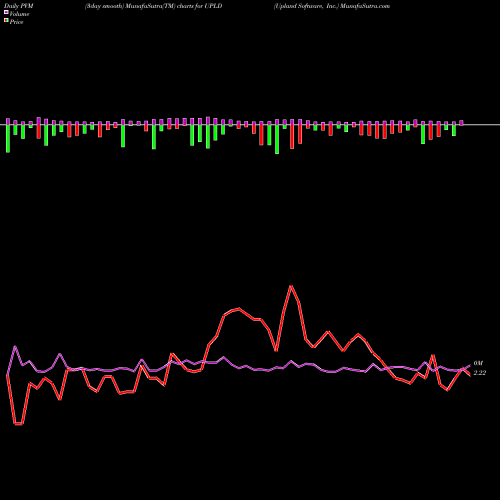Click the longest green bar at the chart's left edge
Viewport: 500px width, 500px height.
point(8,138)
